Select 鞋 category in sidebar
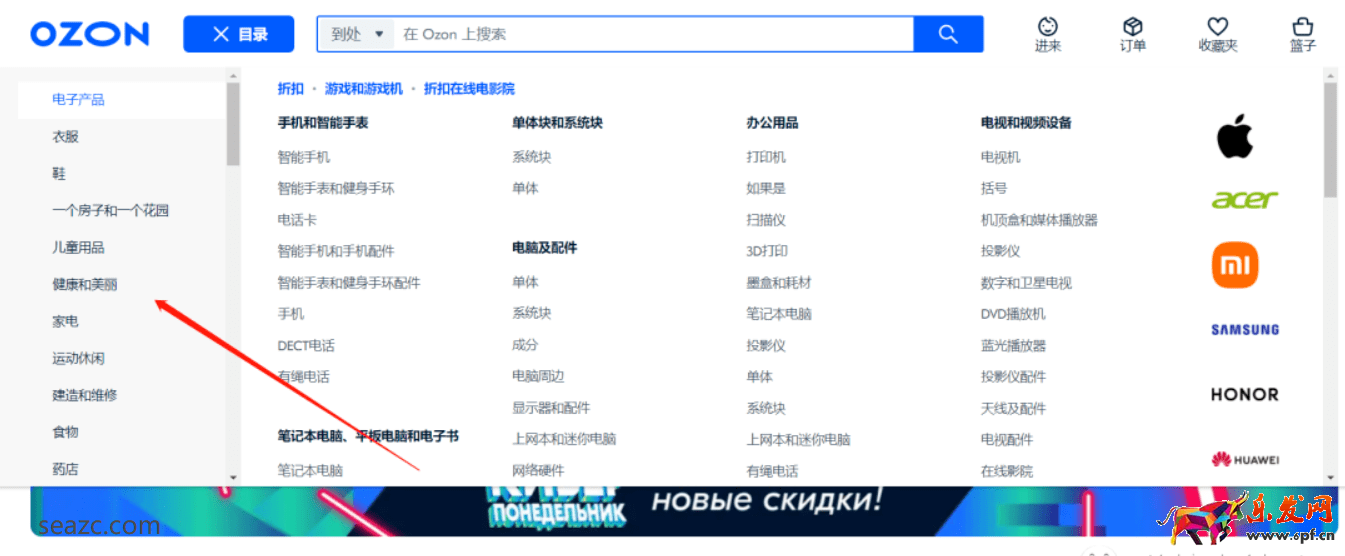The height and width of the screenshot is (556, 1345). tap(59, 173)
